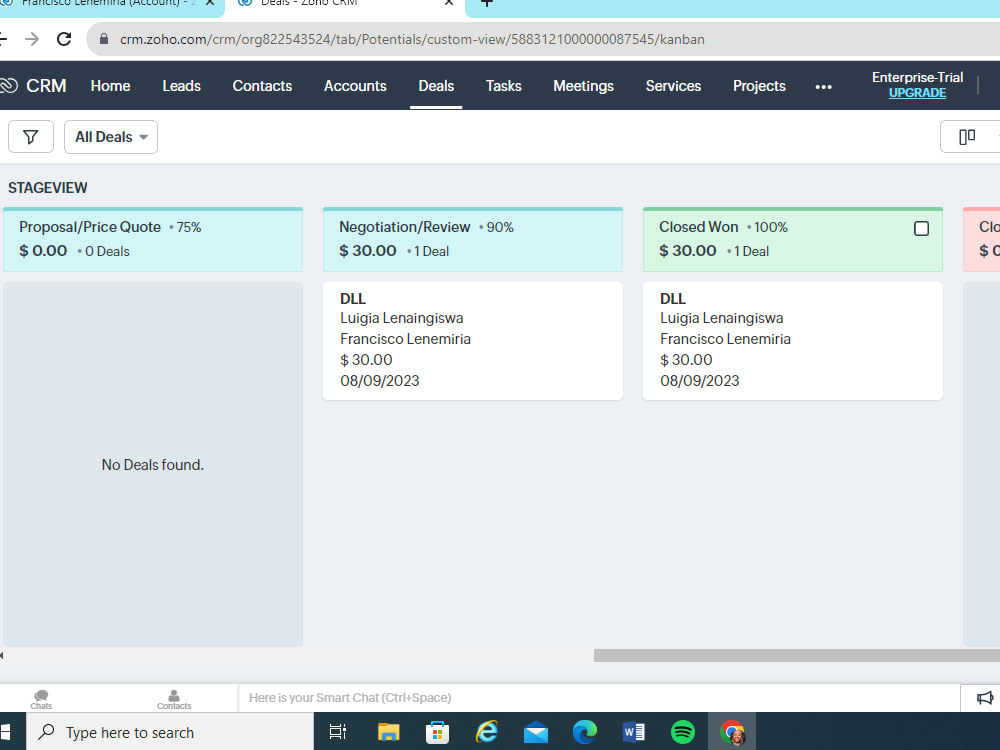Close the Deals - Zoho CRM browser tab

(x=449, y=3)
